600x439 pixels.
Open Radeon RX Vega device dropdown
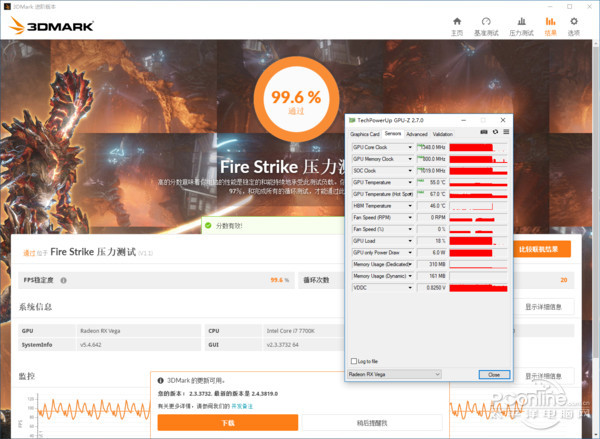(x=394, y=374)
